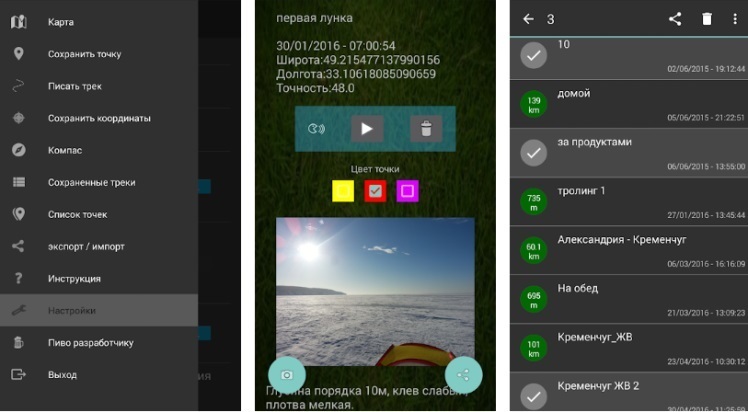
Task: Tap the 101 km badge for Кременчуг_ЖВ
Action: click(534, 348)
